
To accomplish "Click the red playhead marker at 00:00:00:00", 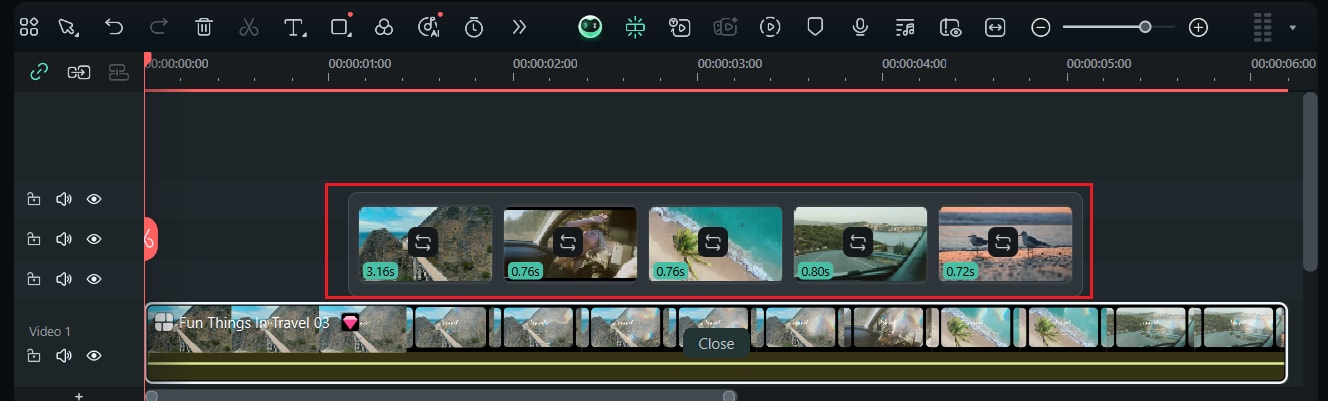I will click(147, 59).
